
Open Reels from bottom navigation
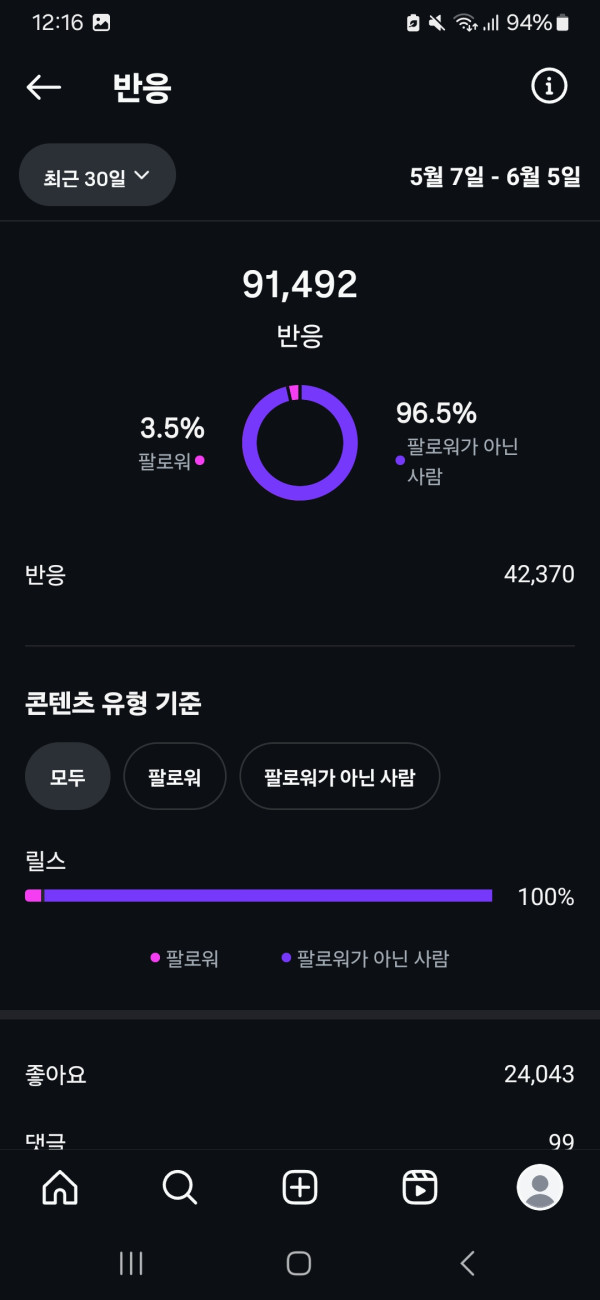(420, 1187)
